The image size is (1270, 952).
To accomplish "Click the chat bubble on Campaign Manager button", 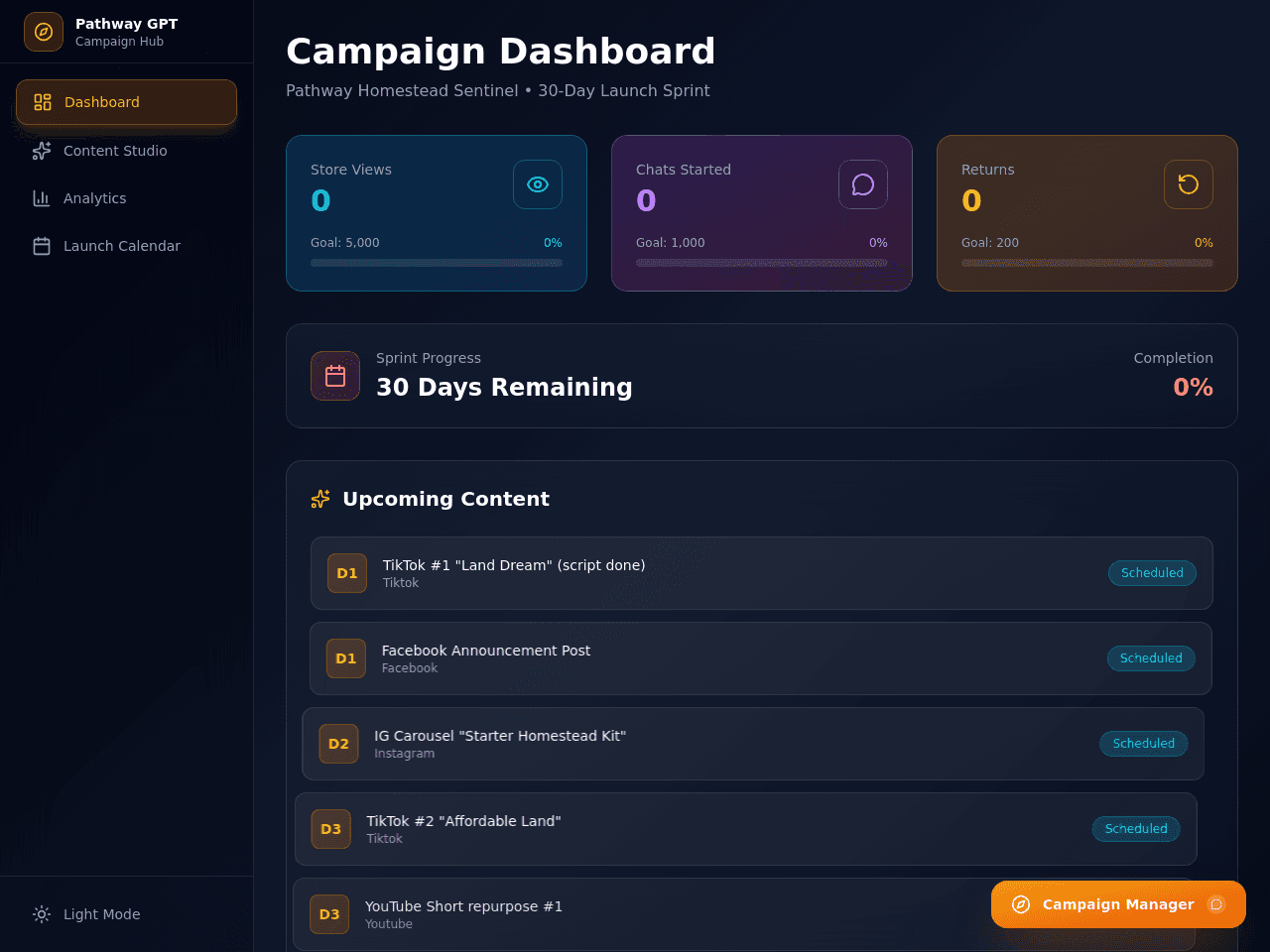I will pos(1216,904).
